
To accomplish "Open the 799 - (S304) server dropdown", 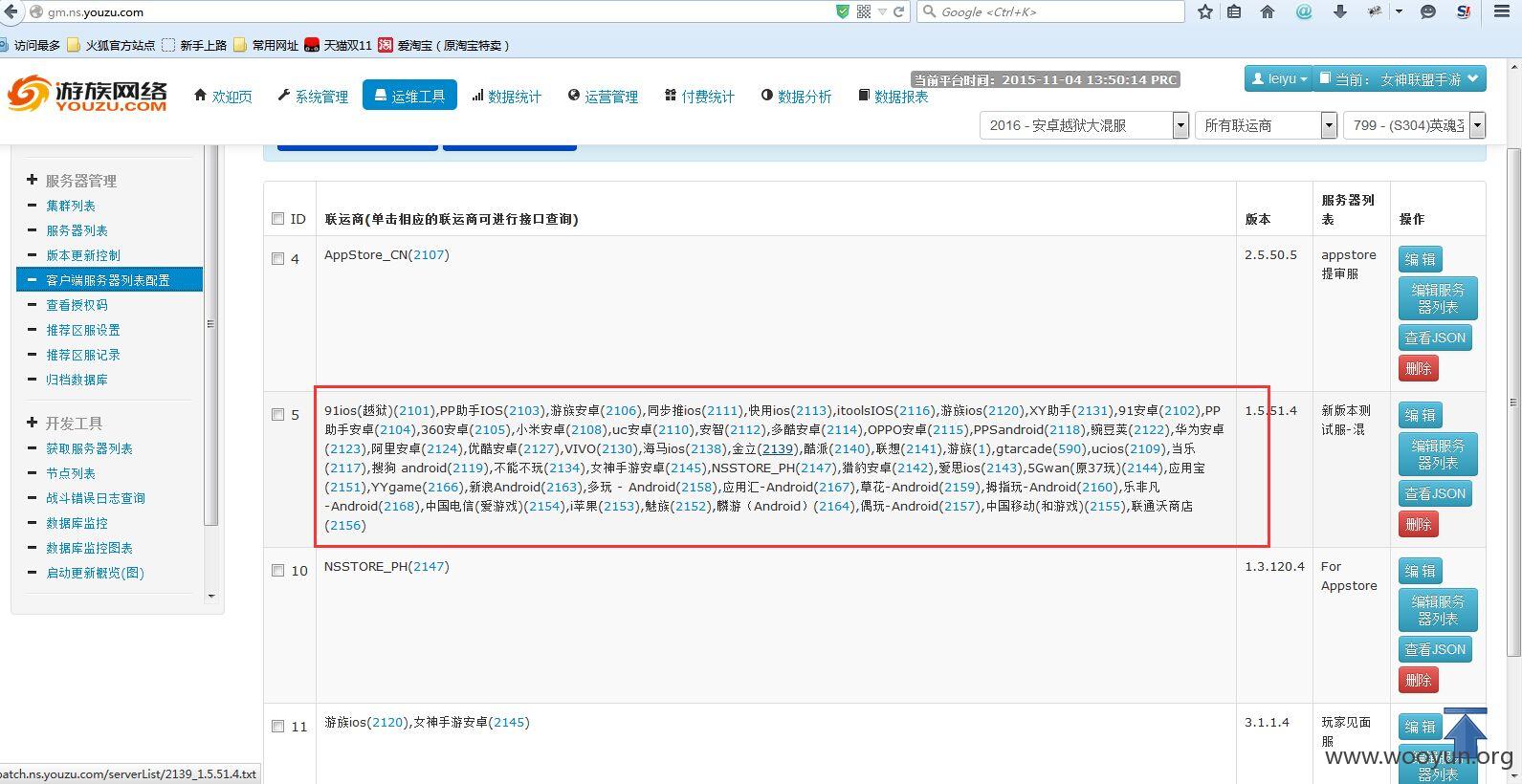I will click(x=1414, y=125).
